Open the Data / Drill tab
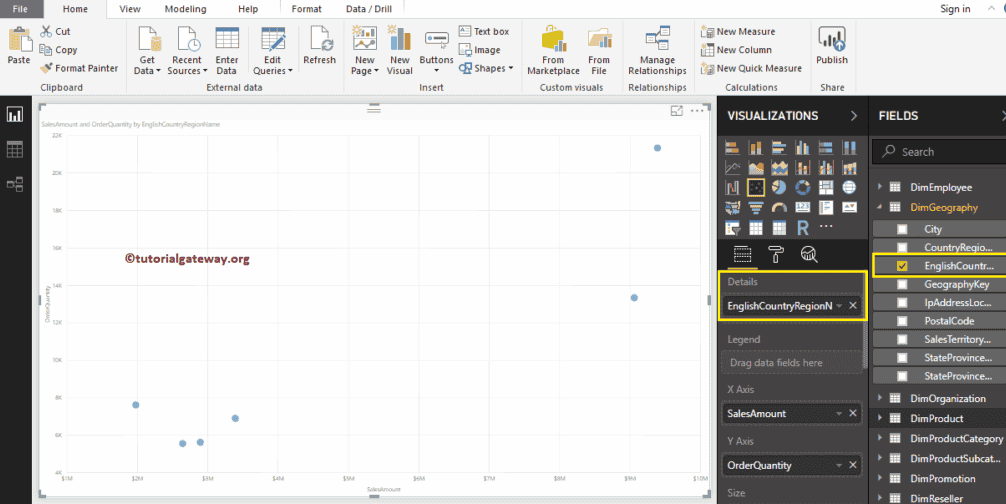This screenshot has width=1006, height=504. (369, 9)
